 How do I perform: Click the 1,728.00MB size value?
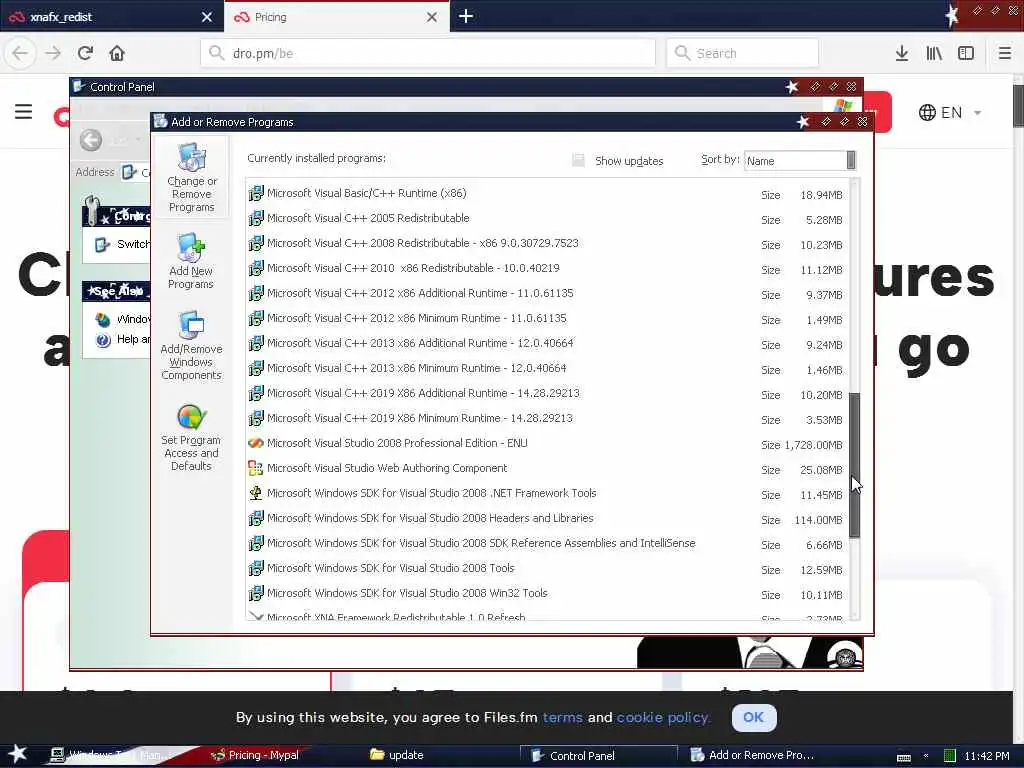click(813, 445)
